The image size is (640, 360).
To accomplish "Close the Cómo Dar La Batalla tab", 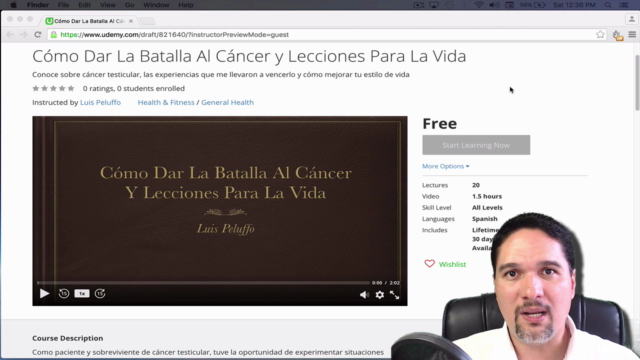I will pos(131,21).
